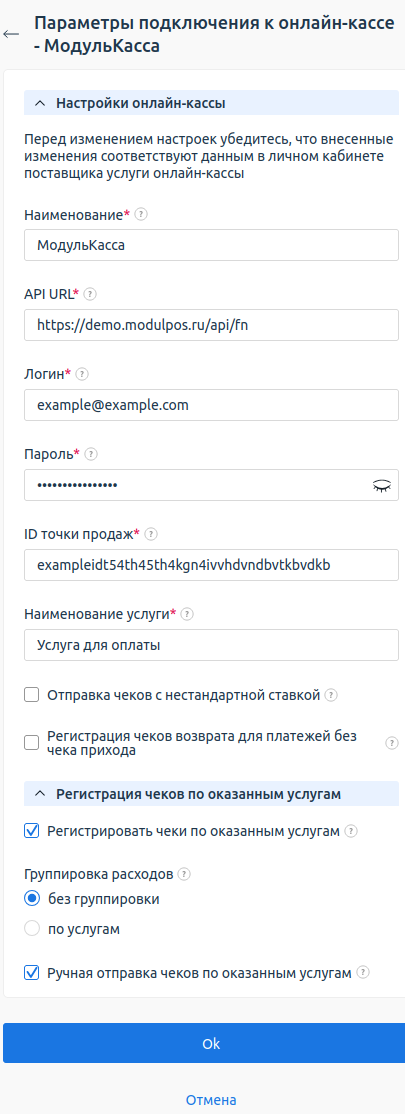
Task: Focus the API URL input field
Action: pyautogui.click(x=211, y=325)
